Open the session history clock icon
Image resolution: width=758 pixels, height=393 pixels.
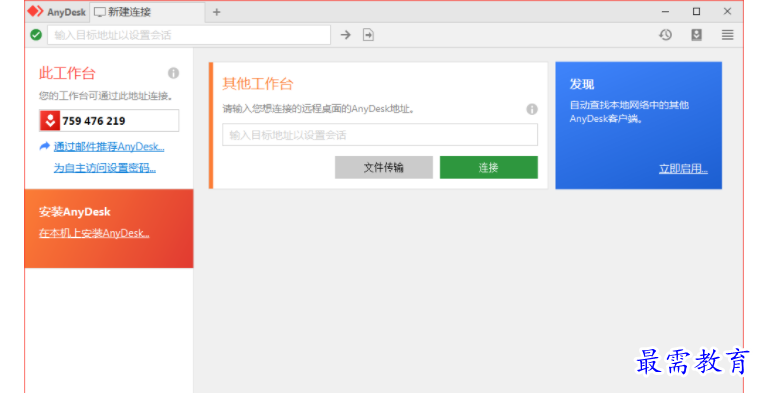tap(666, 35)
